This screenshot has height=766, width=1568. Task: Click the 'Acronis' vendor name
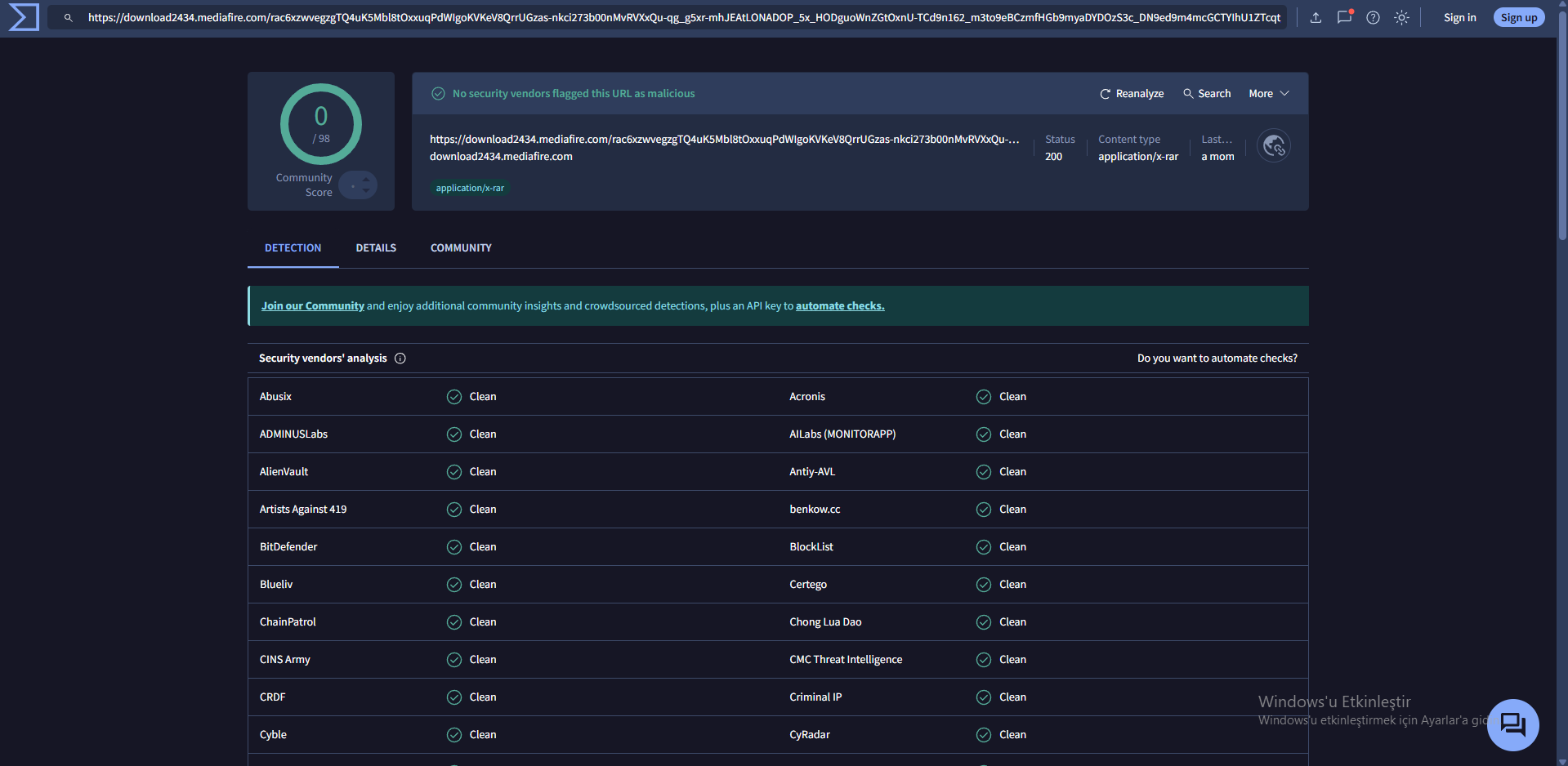(807, 397)
